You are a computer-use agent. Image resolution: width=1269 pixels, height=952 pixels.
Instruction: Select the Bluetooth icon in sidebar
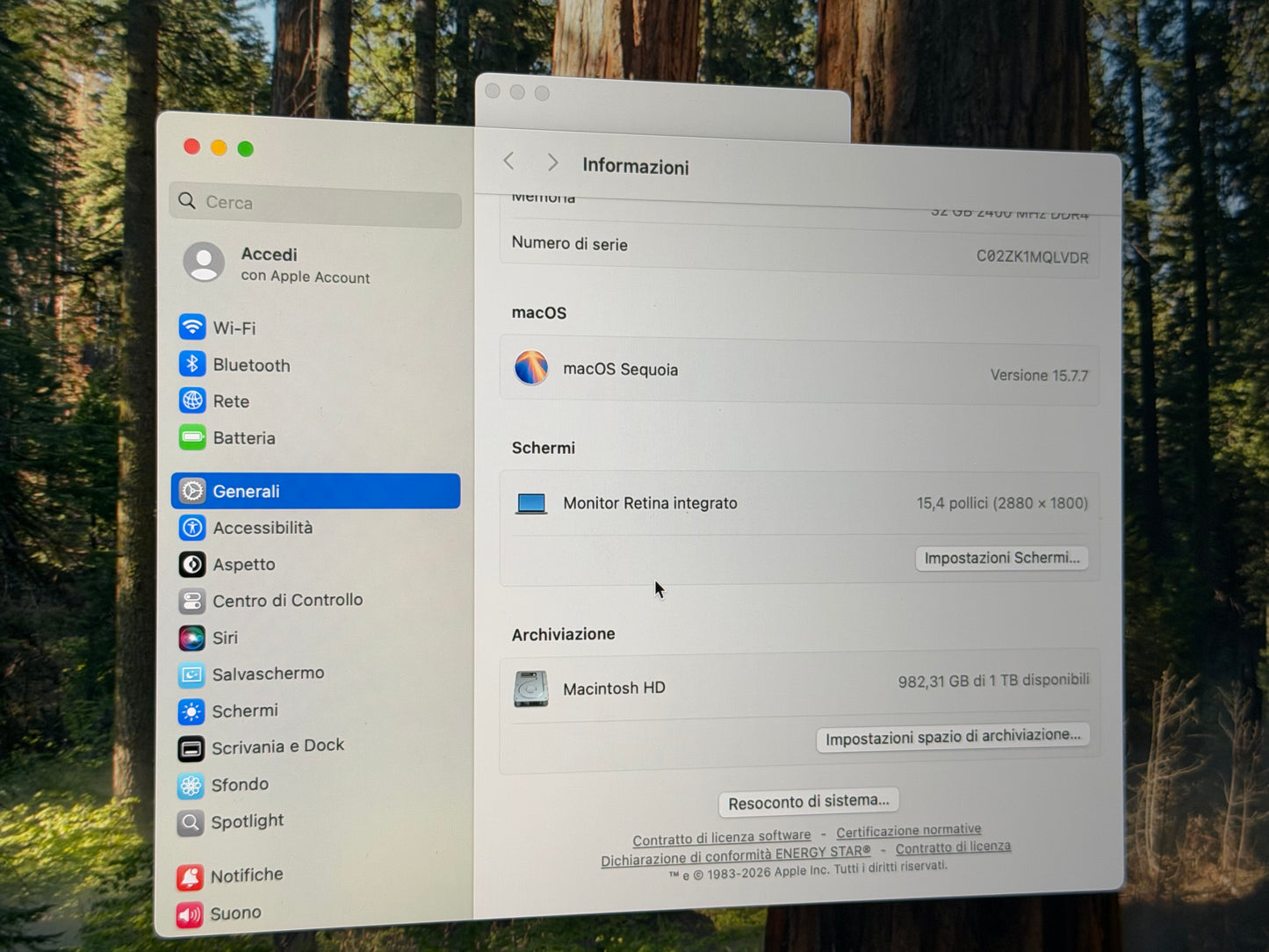point(192,364)
